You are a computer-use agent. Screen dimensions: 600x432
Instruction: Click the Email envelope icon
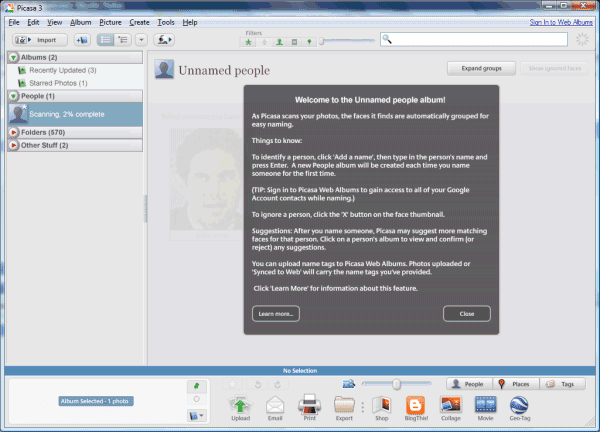point(275,408)
